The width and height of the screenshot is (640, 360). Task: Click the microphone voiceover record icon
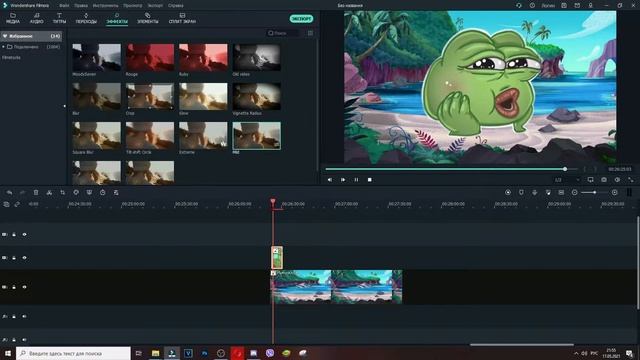pos(535,192)
